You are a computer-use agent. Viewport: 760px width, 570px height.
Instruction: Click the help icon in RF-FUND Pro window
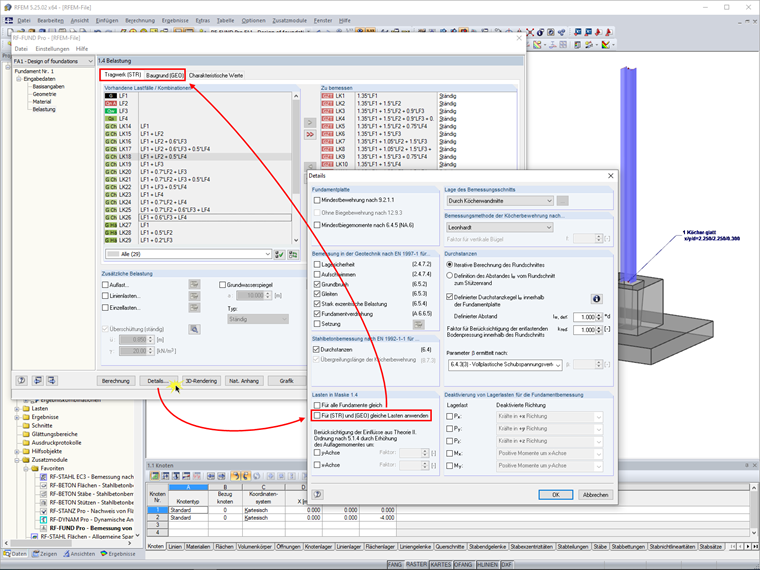[x=22, y=381]
